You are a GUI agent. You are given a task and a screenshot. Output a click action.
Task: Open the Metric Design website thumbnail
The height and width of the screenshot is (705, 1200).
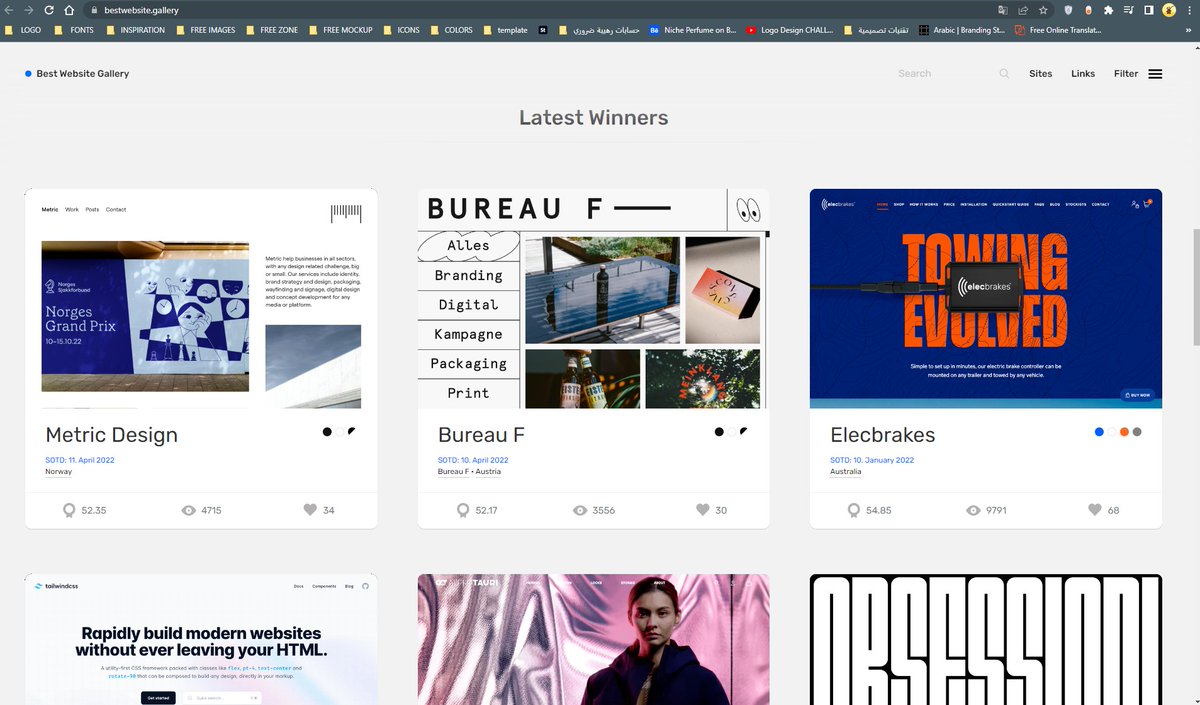click(201, 298)
